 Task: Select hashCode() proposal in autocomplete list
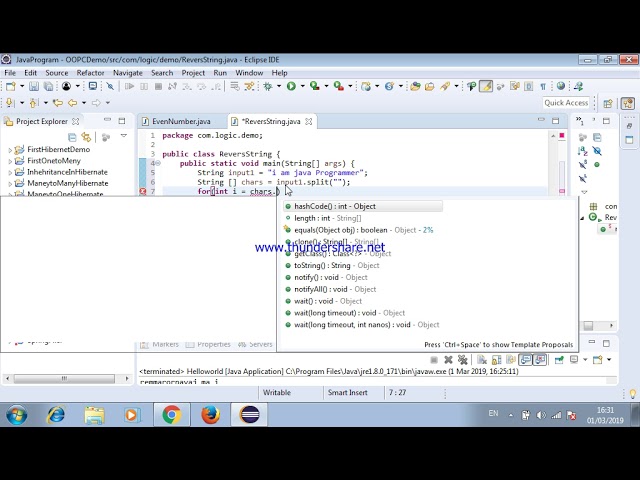[363, 207]
